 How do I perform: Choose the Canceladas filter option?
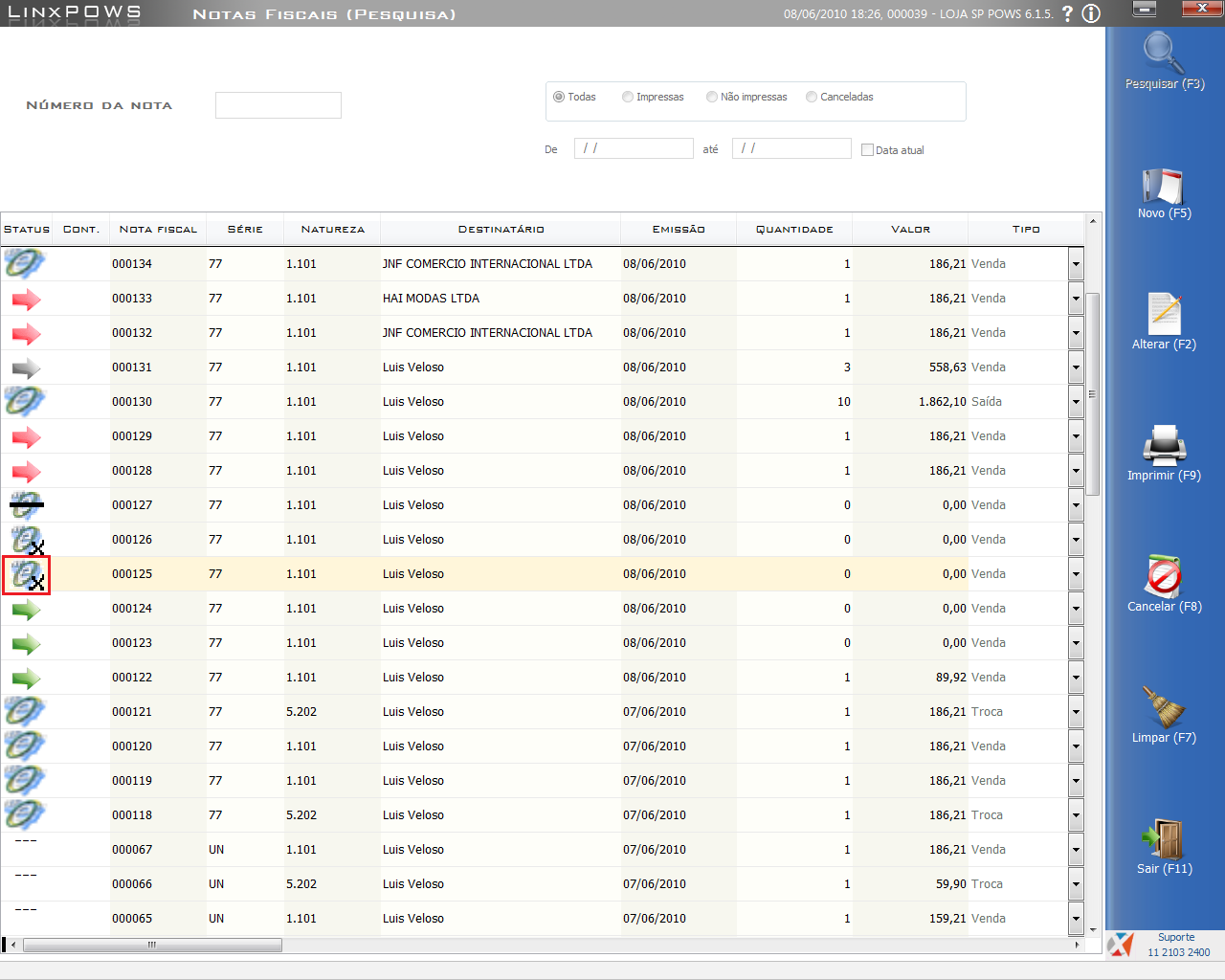coord(812,97)
